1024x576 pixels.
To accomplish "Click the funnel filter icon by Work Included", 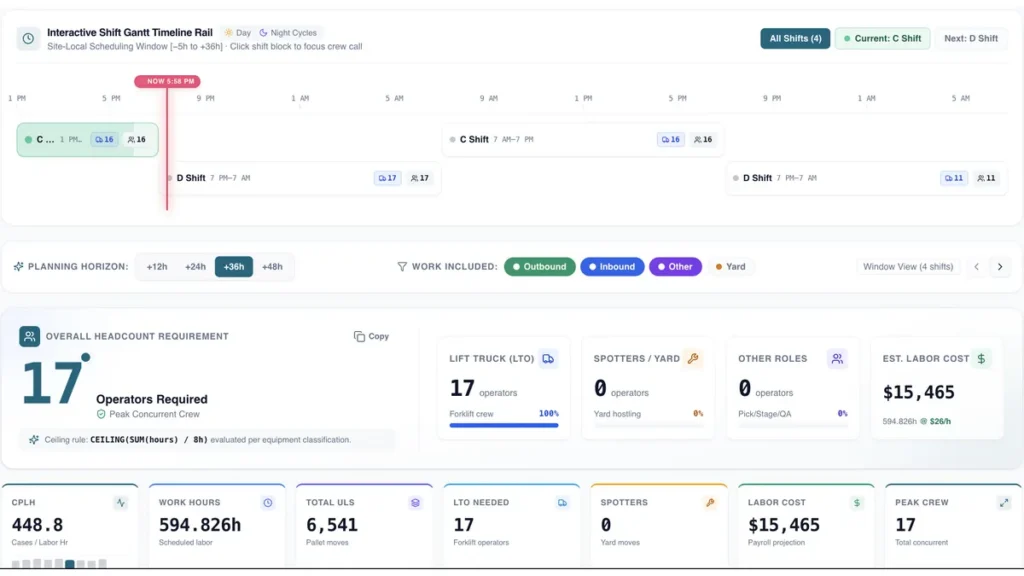I will (402, 266).
